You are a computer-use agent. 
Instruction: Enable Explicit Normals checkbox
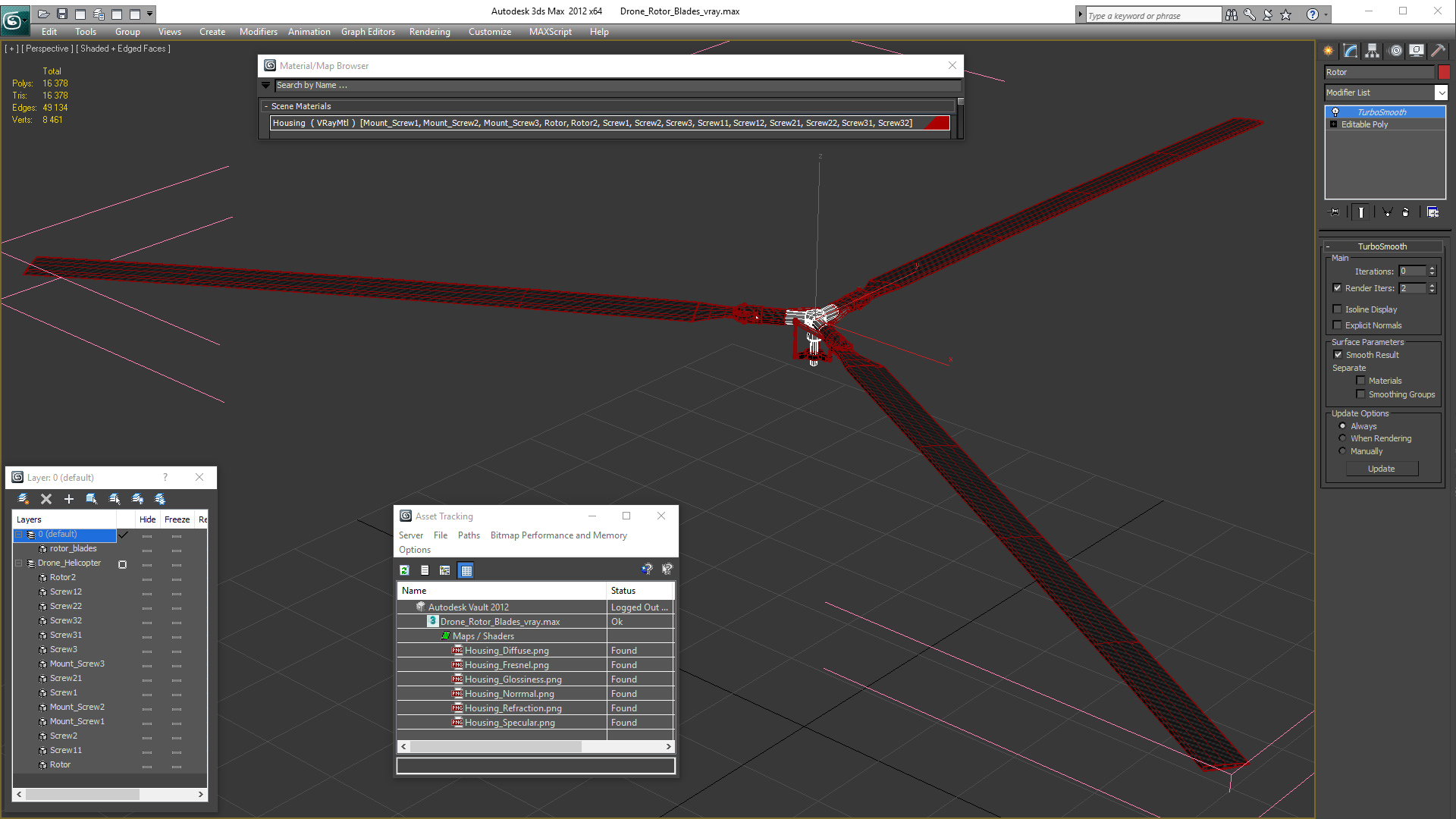point(1338,325)
